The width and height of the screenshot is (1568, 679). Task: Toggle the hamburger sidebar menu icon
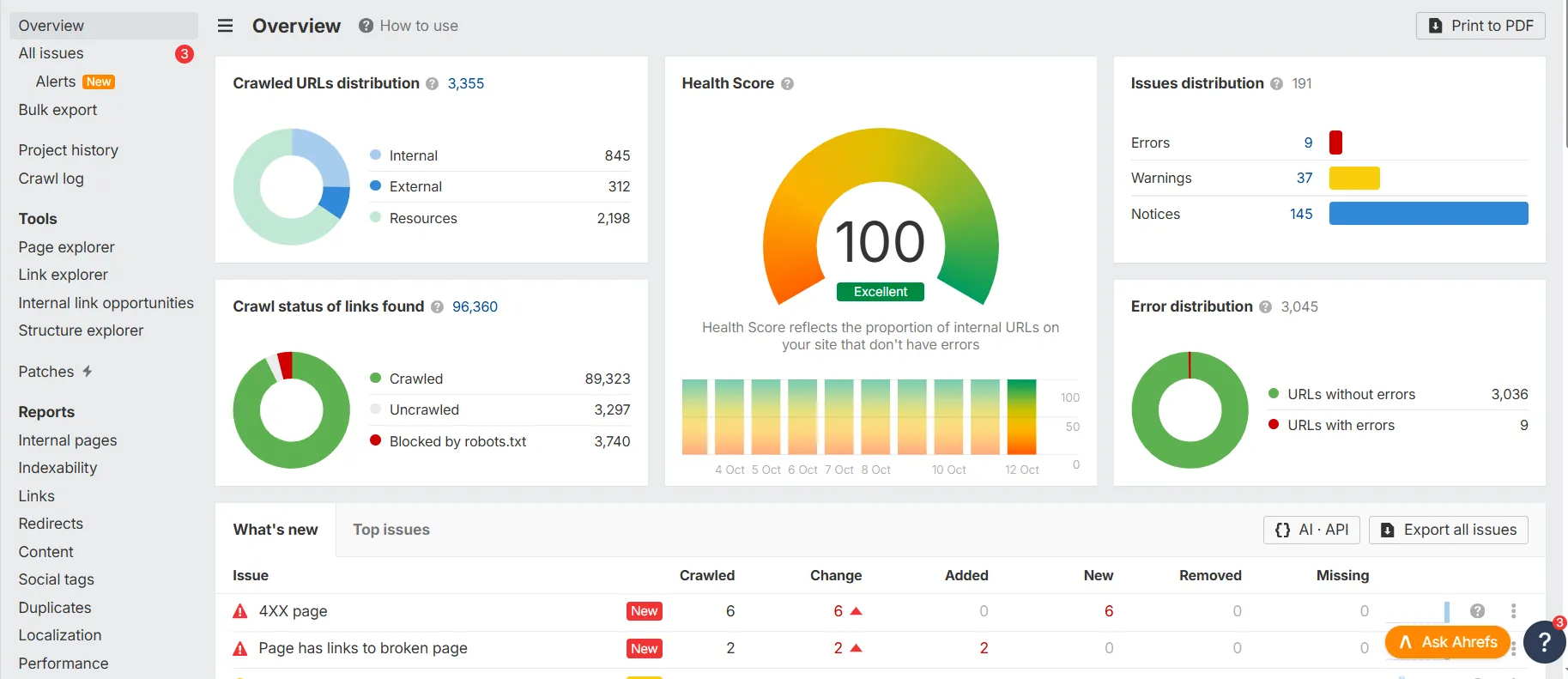click(226, 26)
